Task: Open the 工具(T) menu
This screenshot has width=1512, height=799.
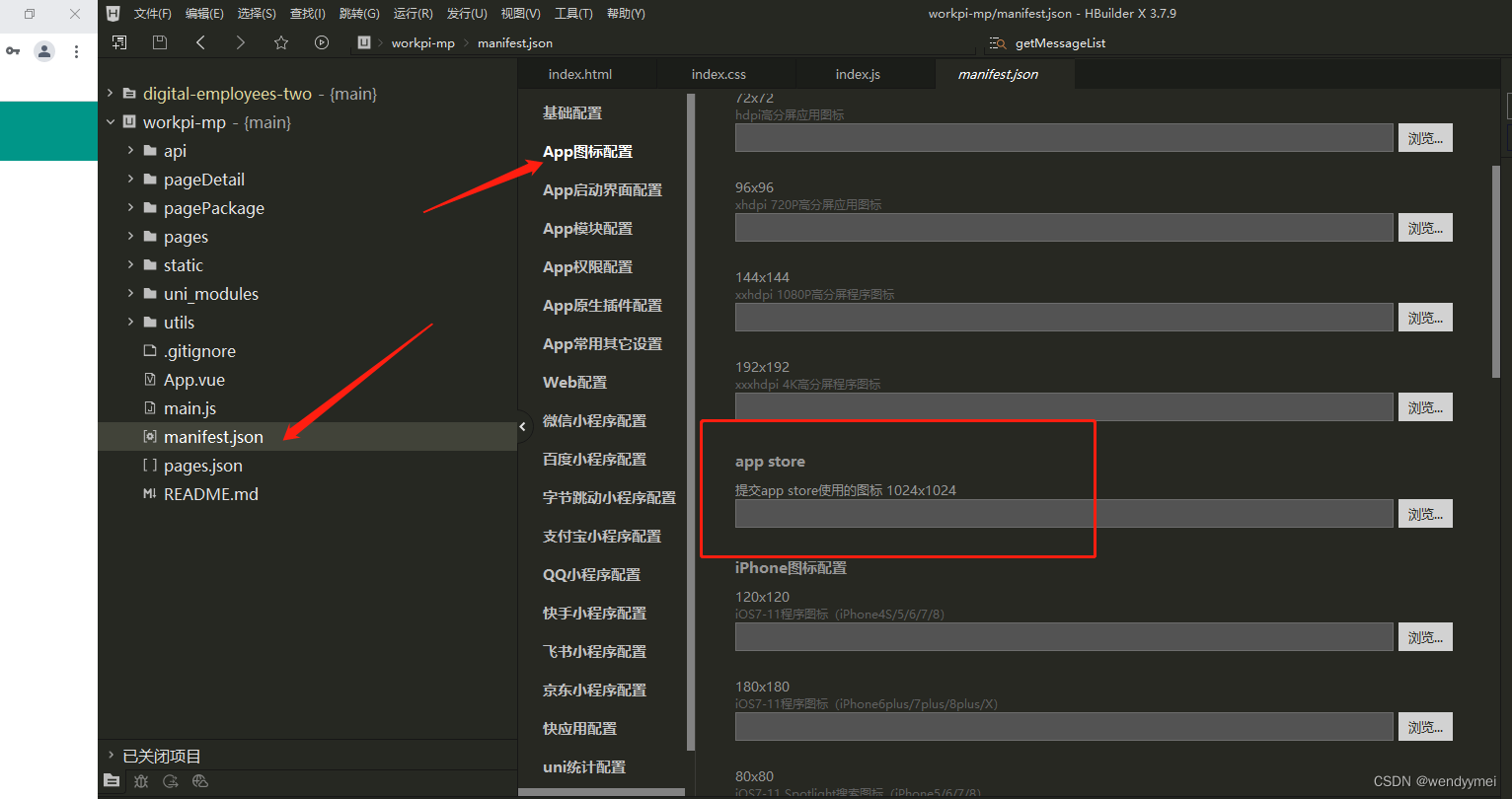Action: (x=573, y=14)
